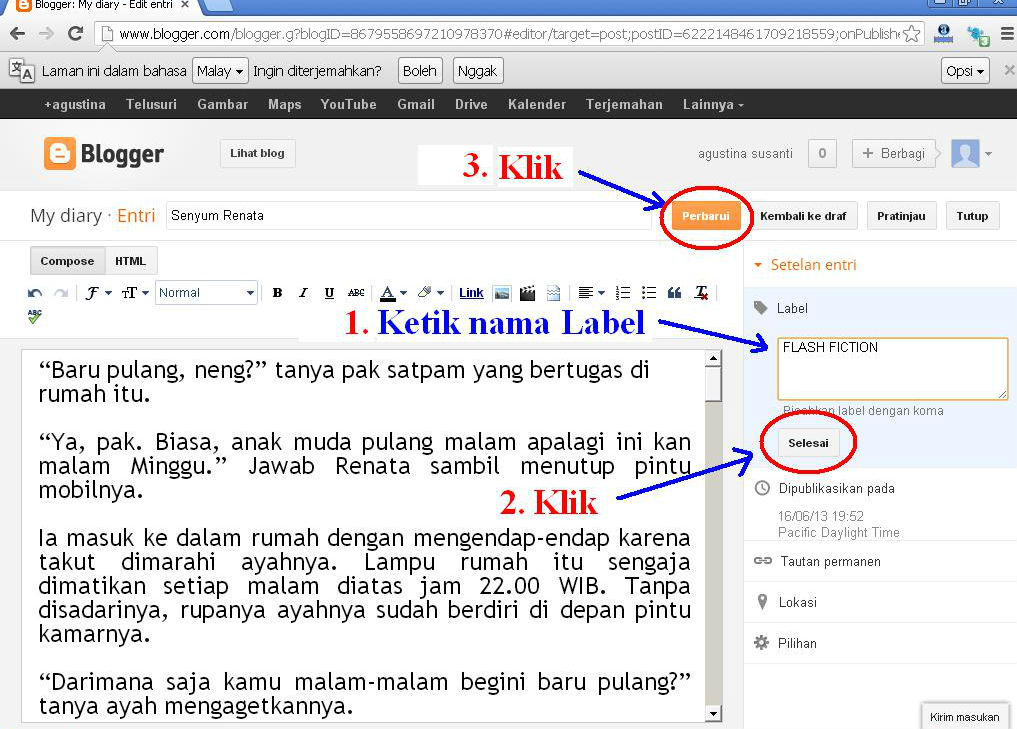Open Kalender from the Google bar
Image resolution: width=1017 pixels, height=729 pixels.
(537, 104)
